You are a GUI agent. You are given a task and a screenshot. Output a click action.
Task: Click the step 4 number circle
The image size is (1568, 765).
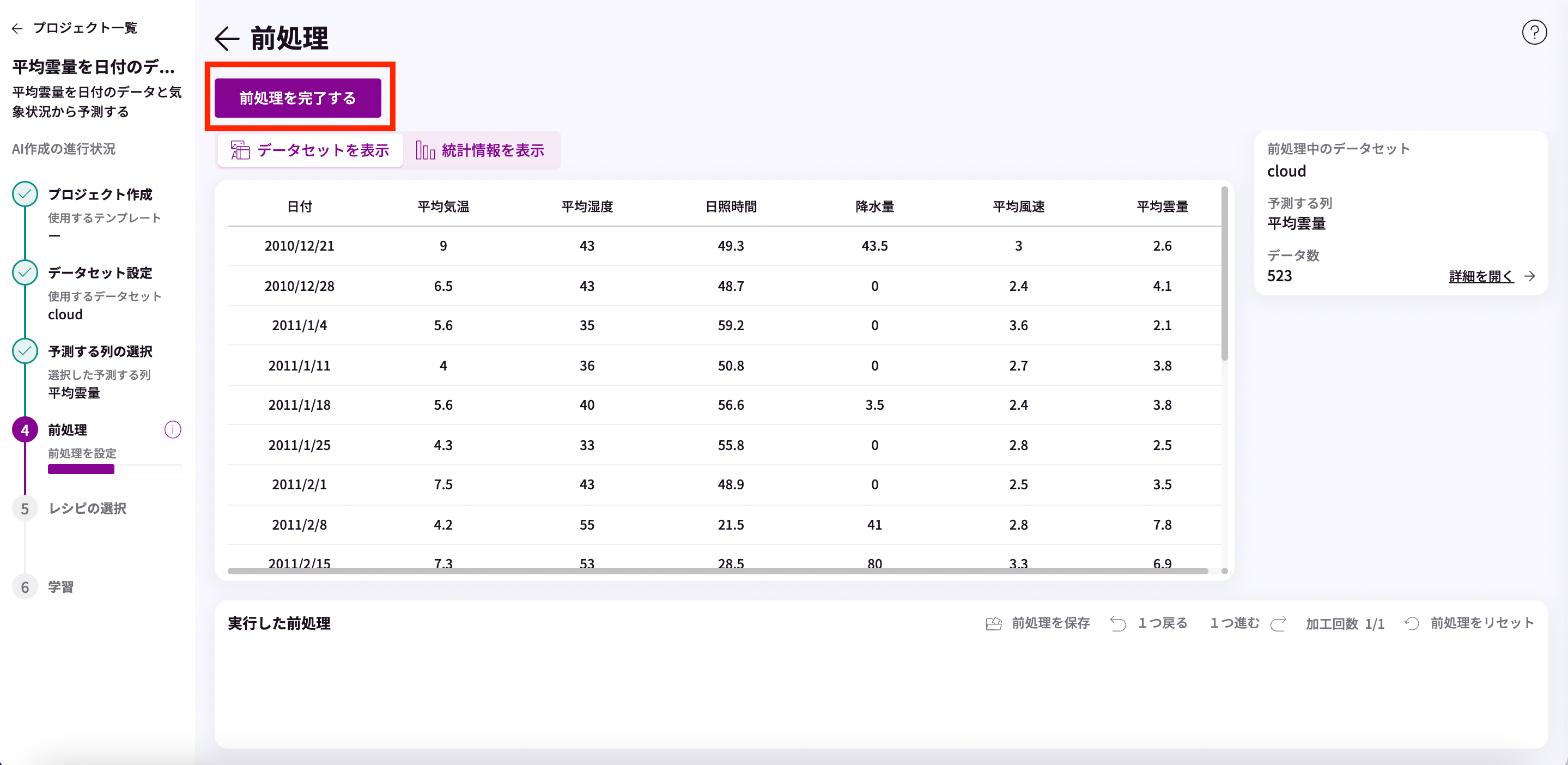25,430
